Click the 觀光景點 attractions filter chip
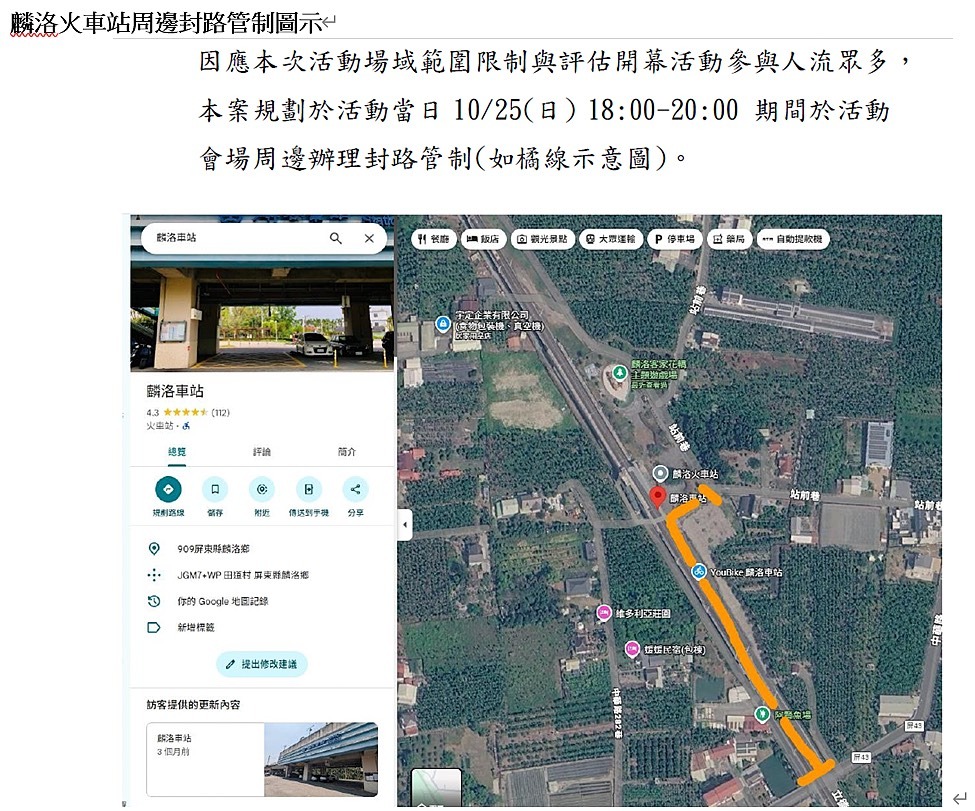975x811 pixels. click(x=542, y=239)
